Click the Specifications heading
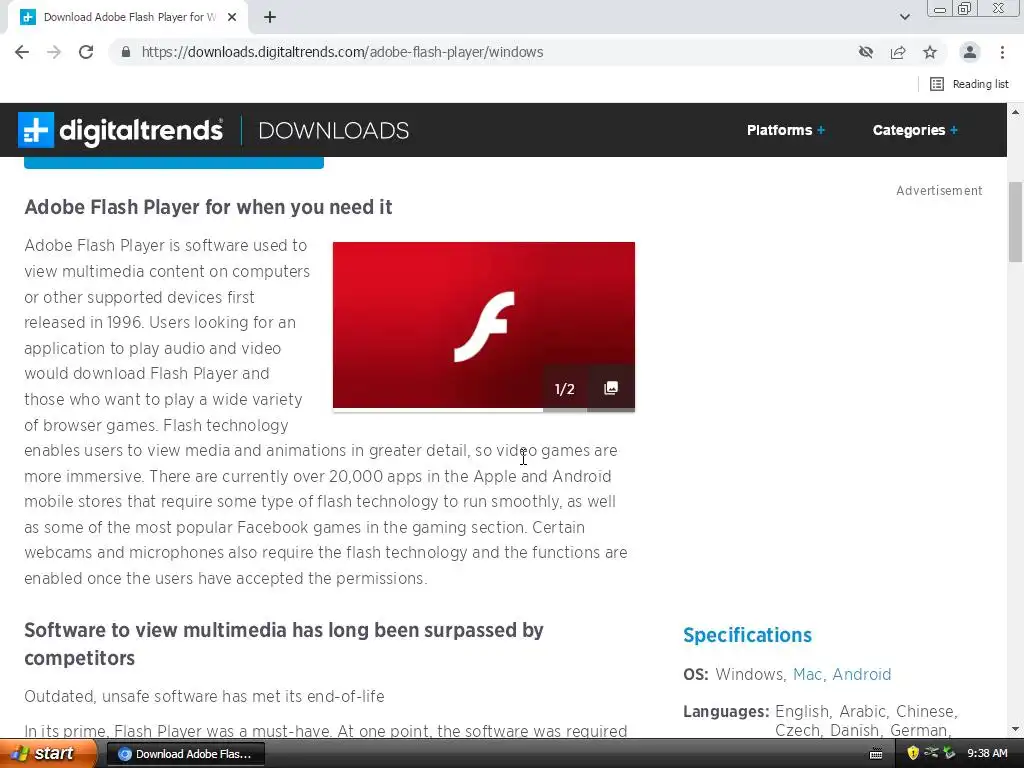 coord(747,635)
